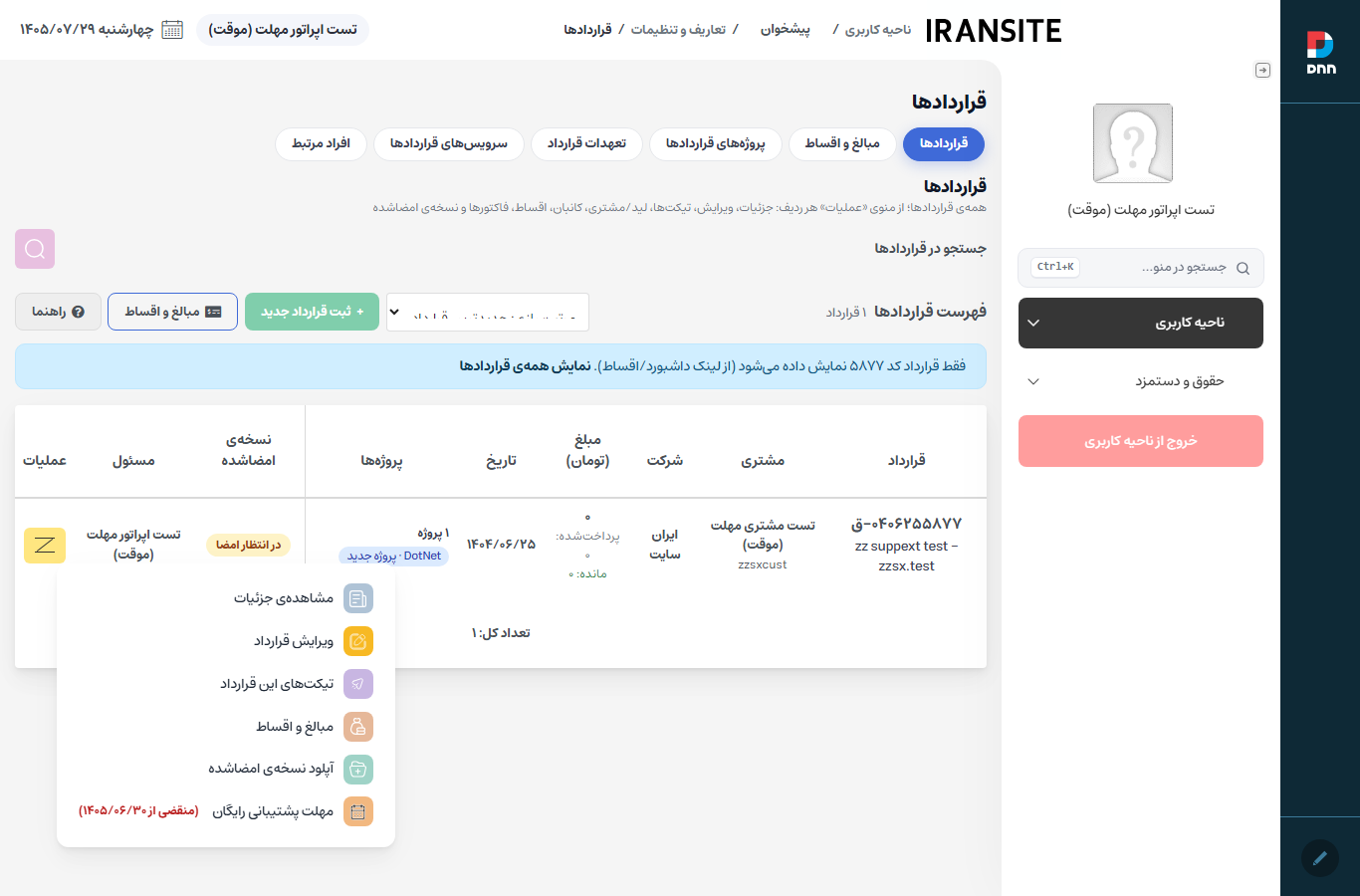Click the user profile avatar placeholder
Viewport: 1360px width, 896px height.
(1133, 143)
